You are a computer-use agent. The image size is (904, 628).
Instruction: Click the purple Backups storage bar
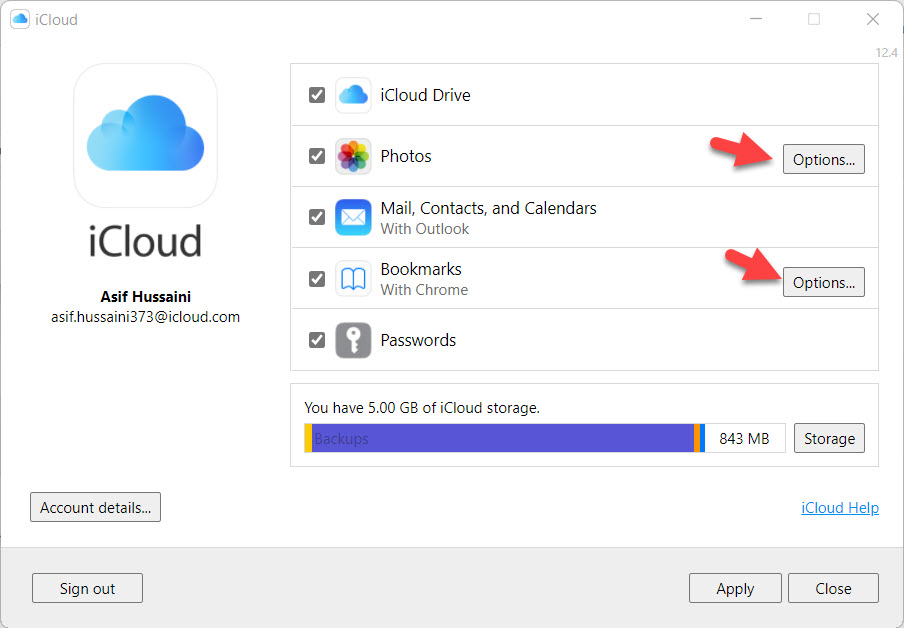(500, 438)
